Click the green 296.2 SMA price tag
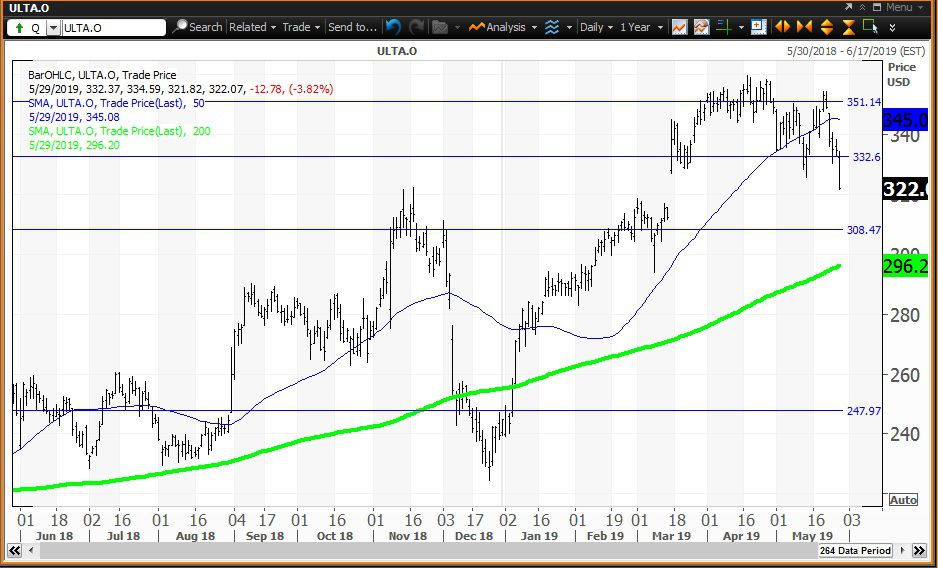Image resolution: width=938 pixels, height=568 pixels. (906, 266)
